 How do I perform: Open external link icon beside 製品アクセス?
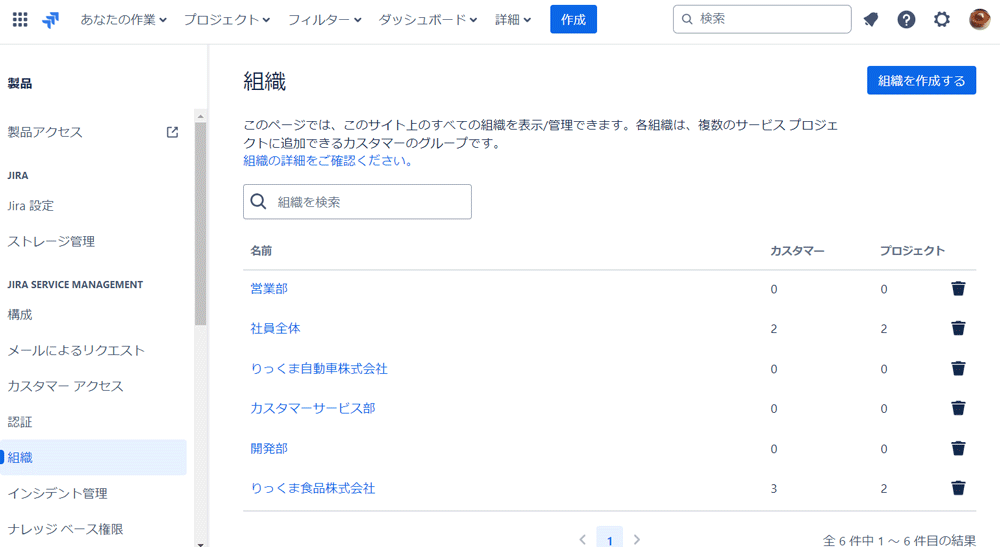[x=172, y=132]
